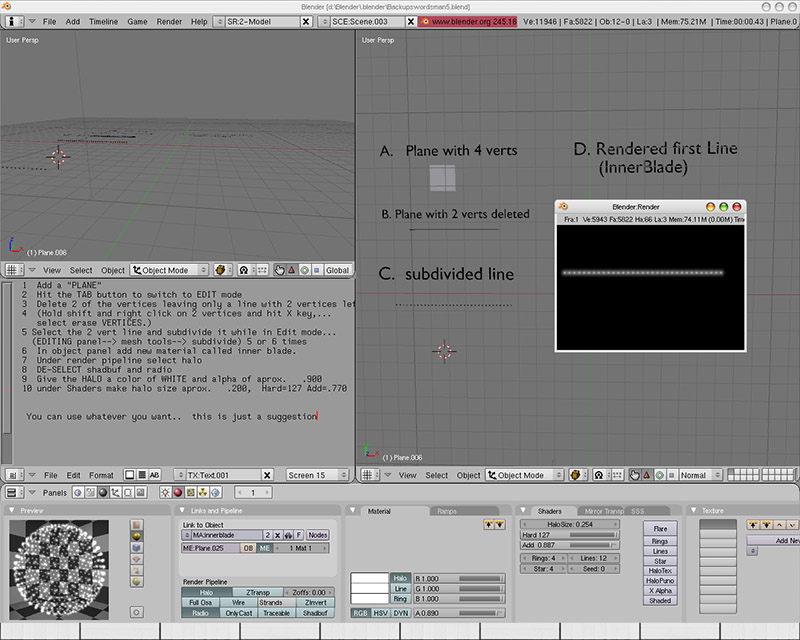
Task: Select the Radiosity buttons icon
Action: pyautogui.click(x=203, y=493)
